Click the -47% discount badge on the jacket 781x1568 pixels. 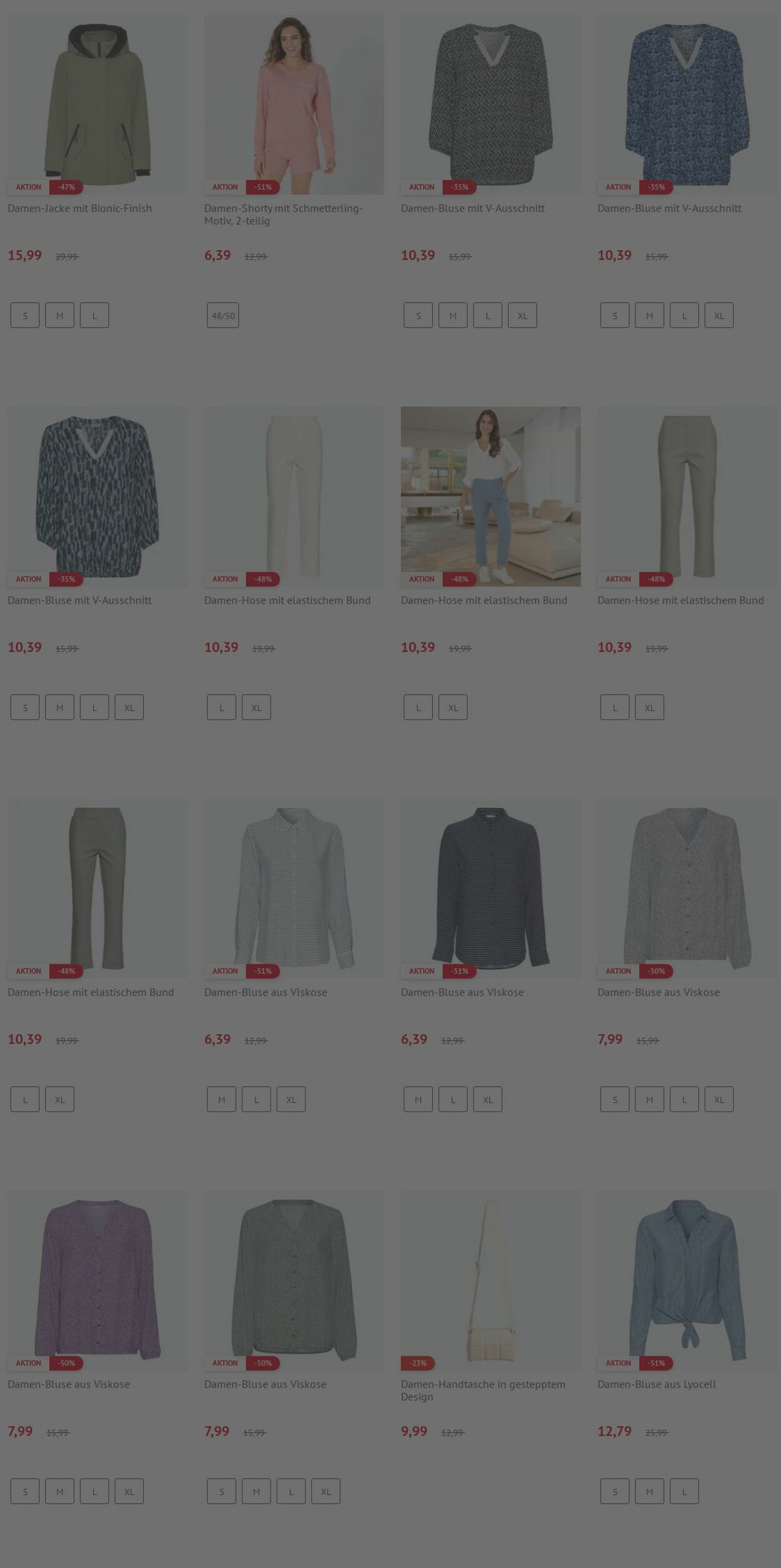pyautogui.click(x=66, y=187)
